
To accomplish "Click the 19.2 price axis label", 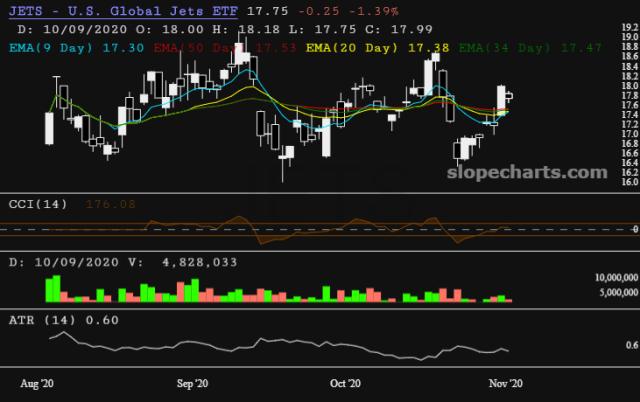I will pos(628,36).
